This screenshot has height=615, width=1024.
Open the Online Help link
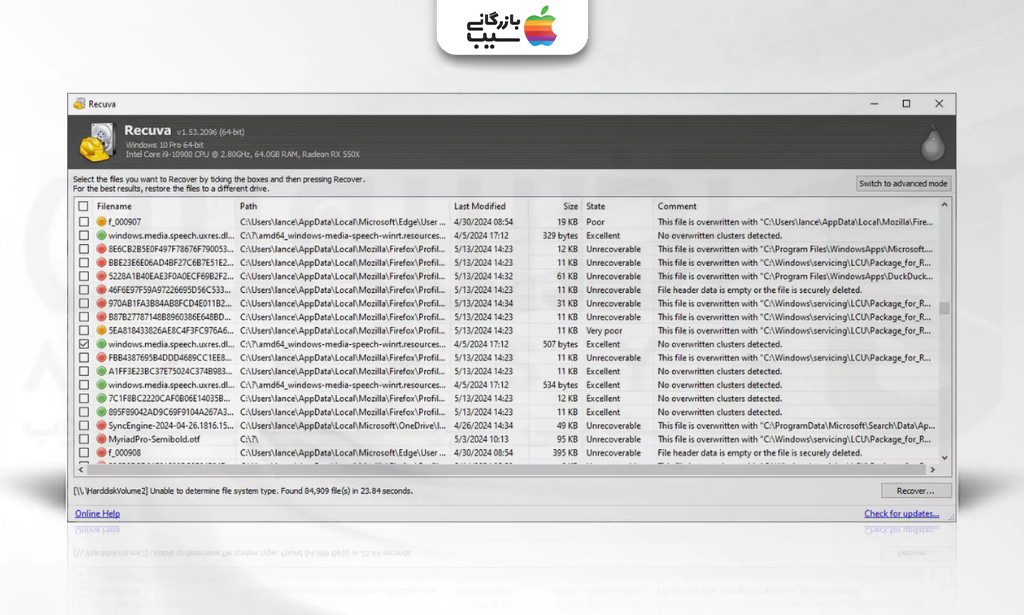pos(97,514)
